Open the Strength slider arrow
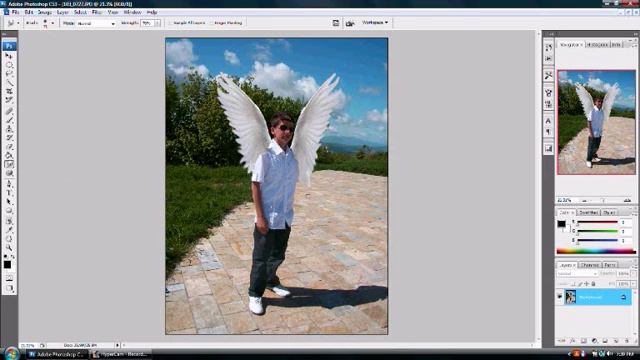 (157, 23)
